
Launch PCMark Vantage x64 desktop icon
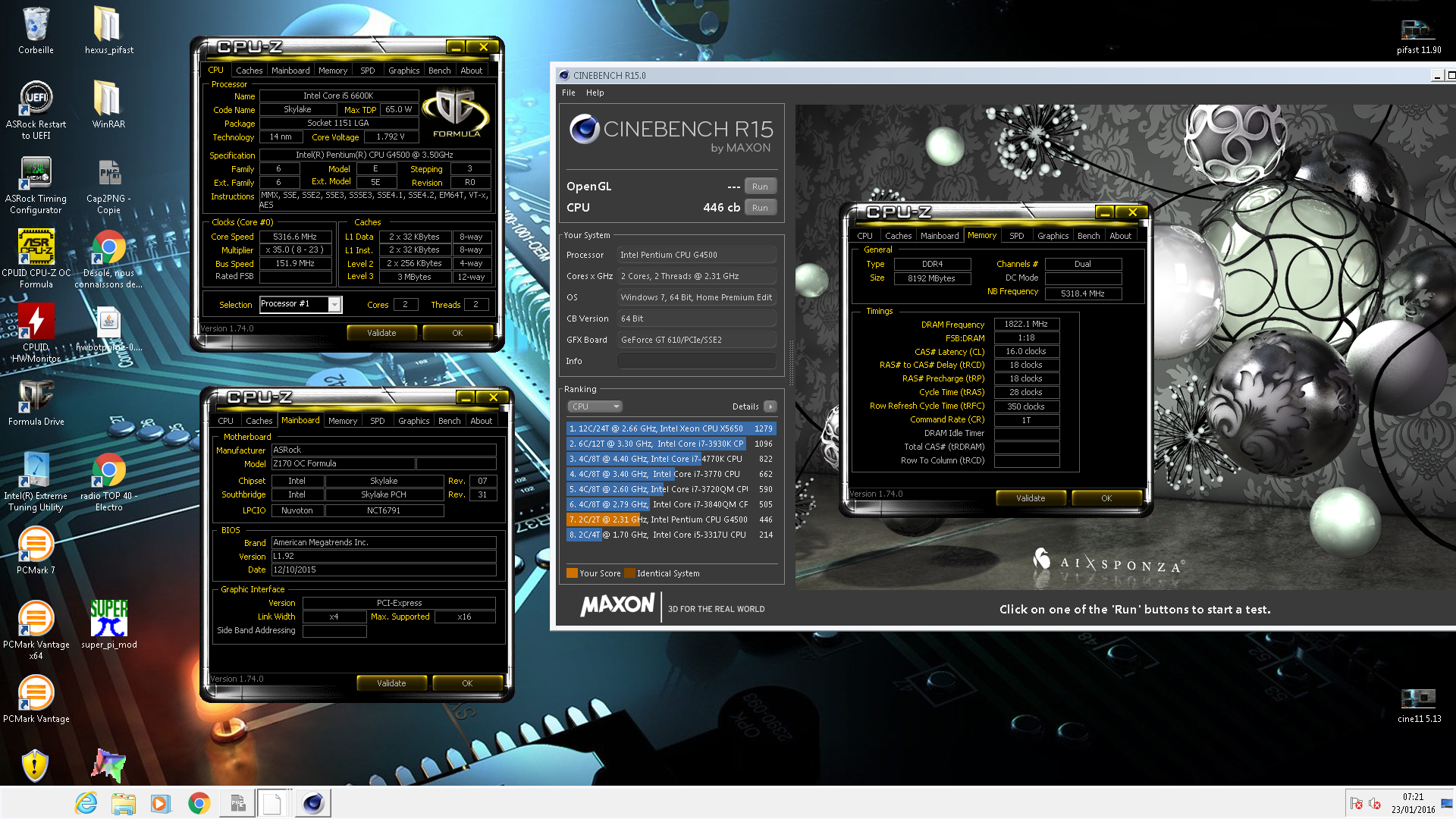tap(36, 629)
